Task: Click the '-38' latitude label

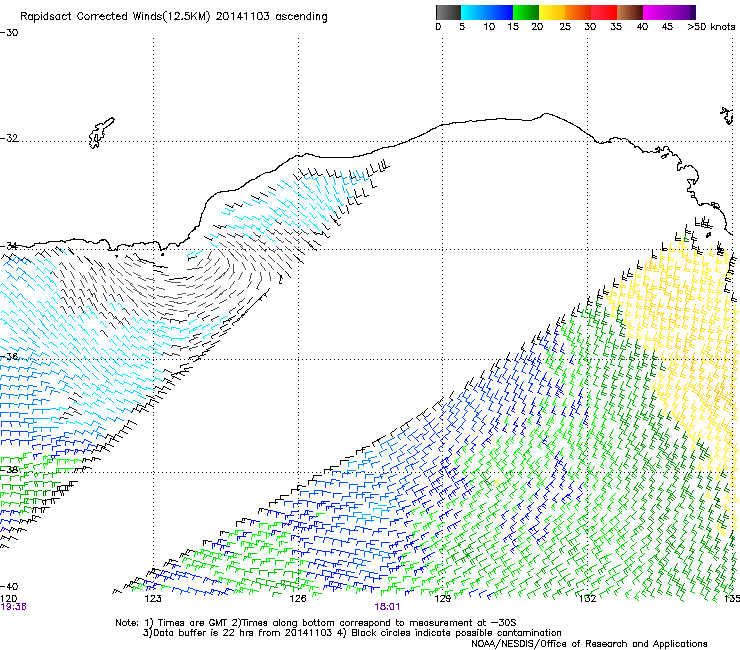Action: [9, 470]
